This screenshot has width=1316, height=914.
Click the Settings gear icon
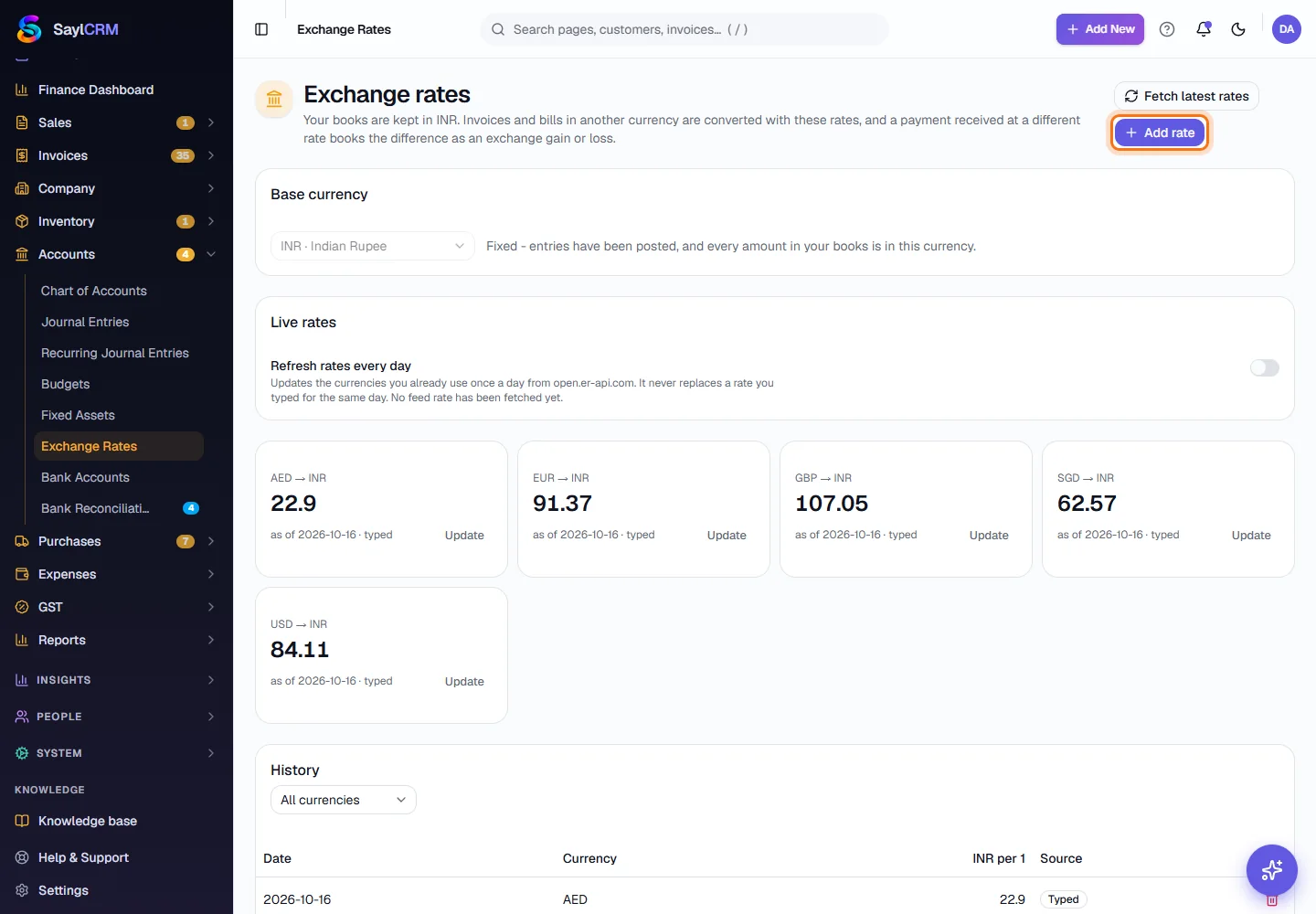coord(22,890)
